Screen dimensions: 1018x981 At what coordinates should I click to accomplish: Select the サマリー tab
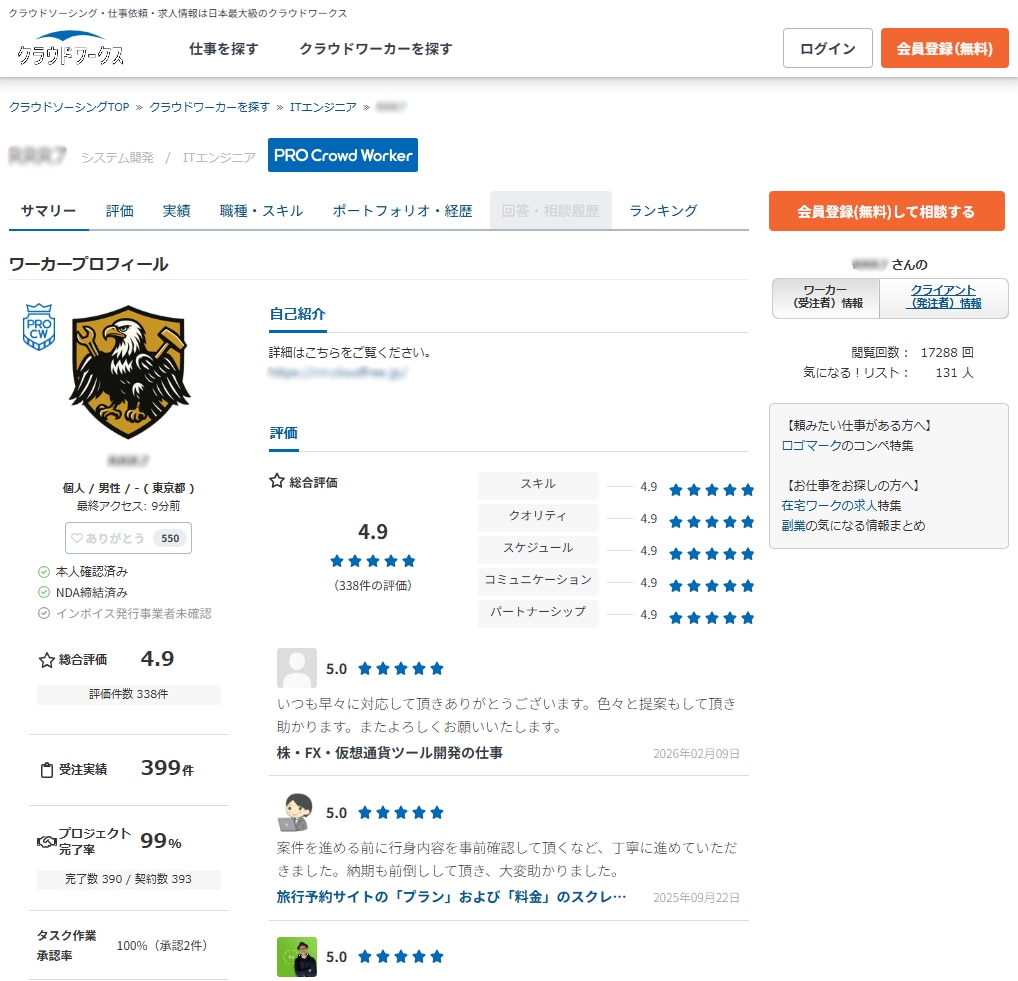(x=49, y=211)
